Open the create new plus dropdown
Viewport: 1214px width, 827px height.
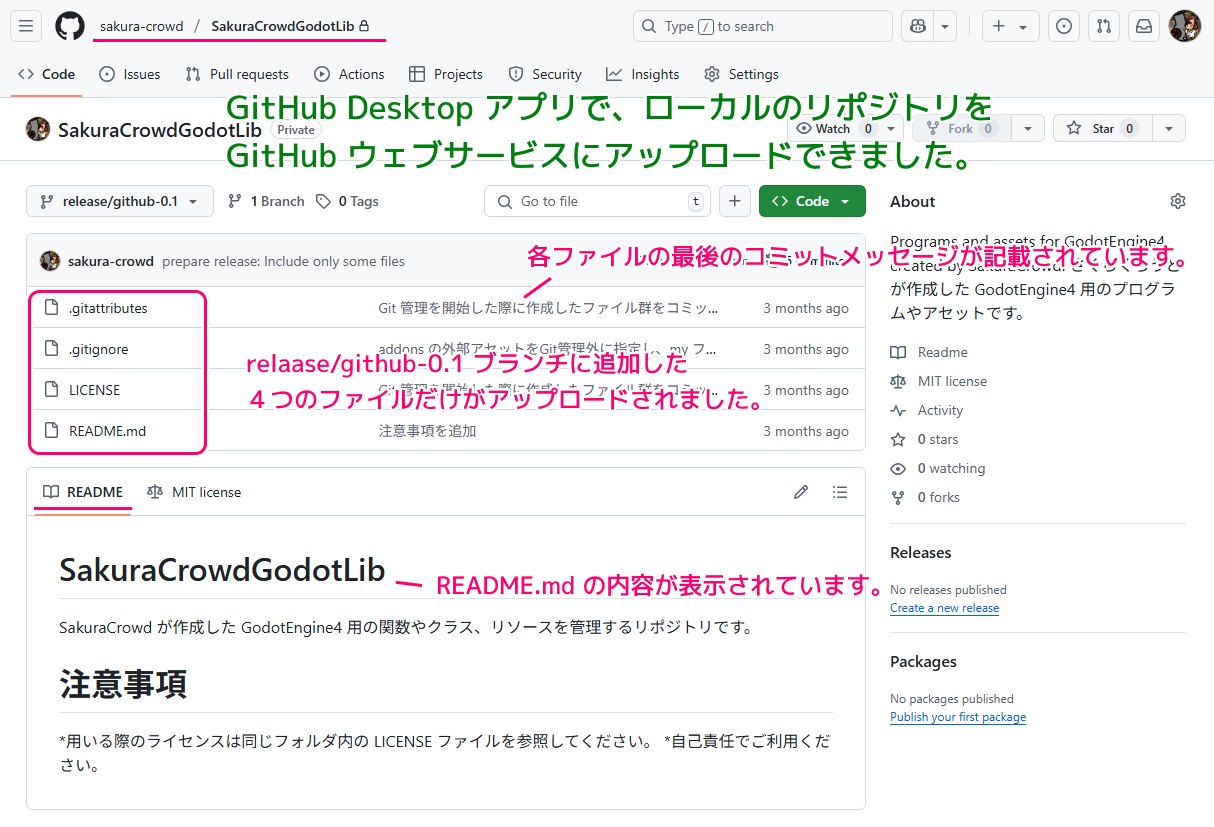click(1010, 27)
